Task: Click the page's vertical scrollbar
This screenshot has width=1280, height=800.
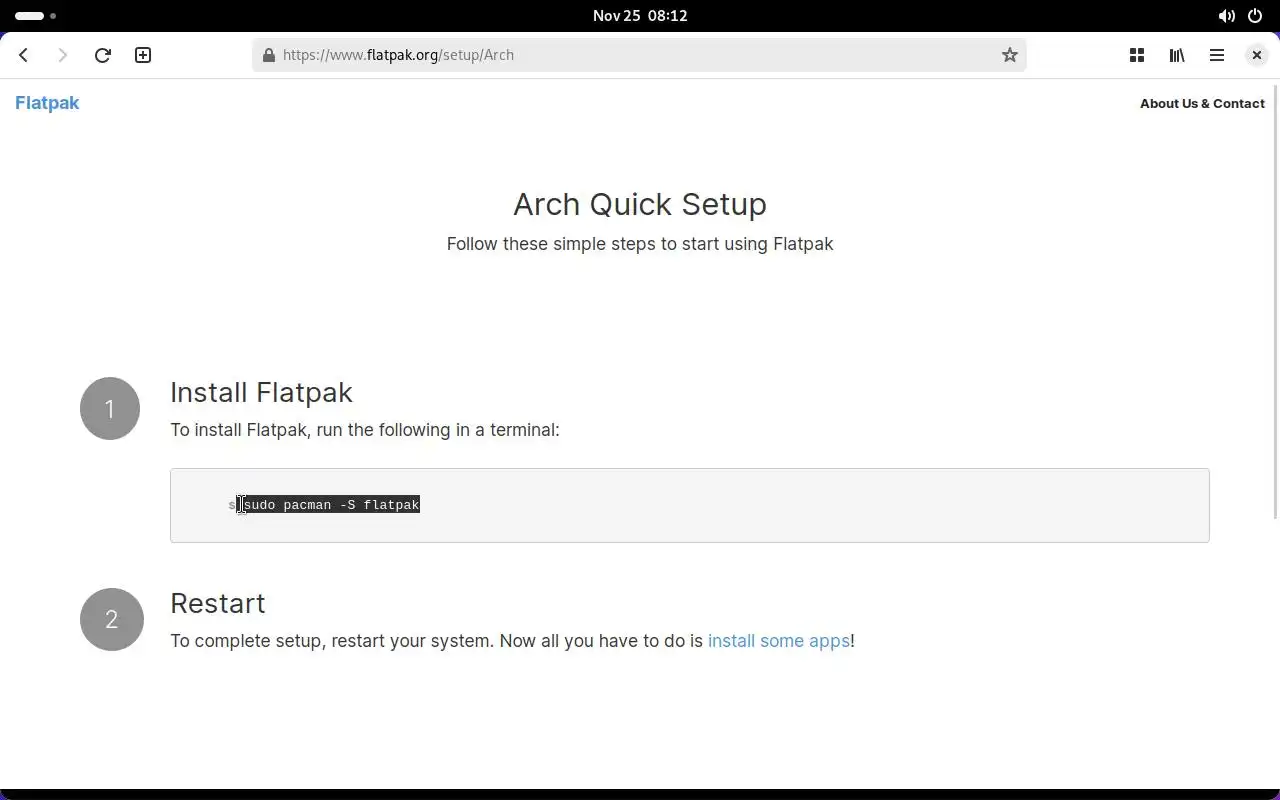Action: click(1275, 300)
